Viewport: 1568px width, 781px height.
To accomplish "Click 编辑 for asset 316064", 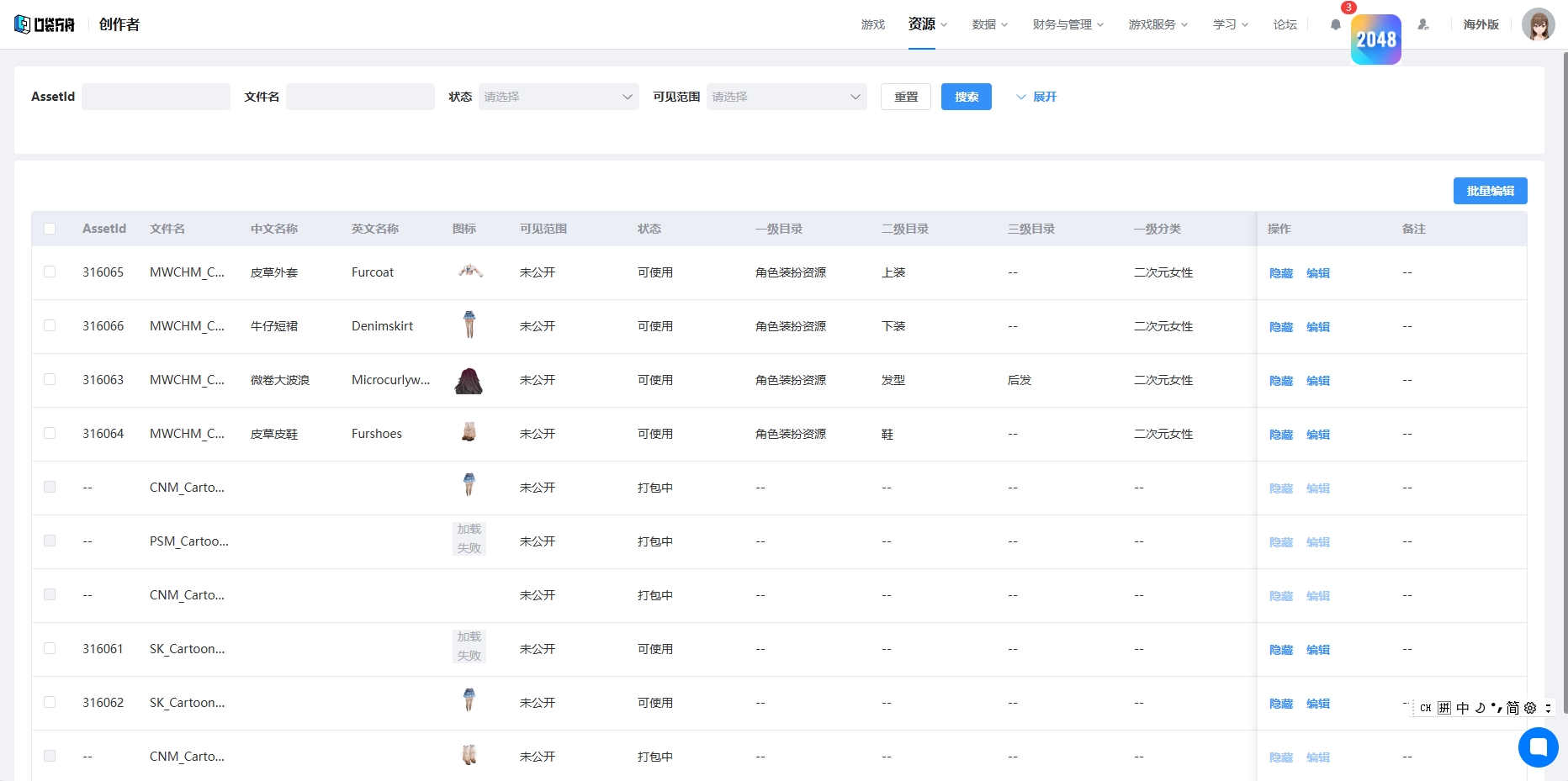I will [x=1318, y=435].
